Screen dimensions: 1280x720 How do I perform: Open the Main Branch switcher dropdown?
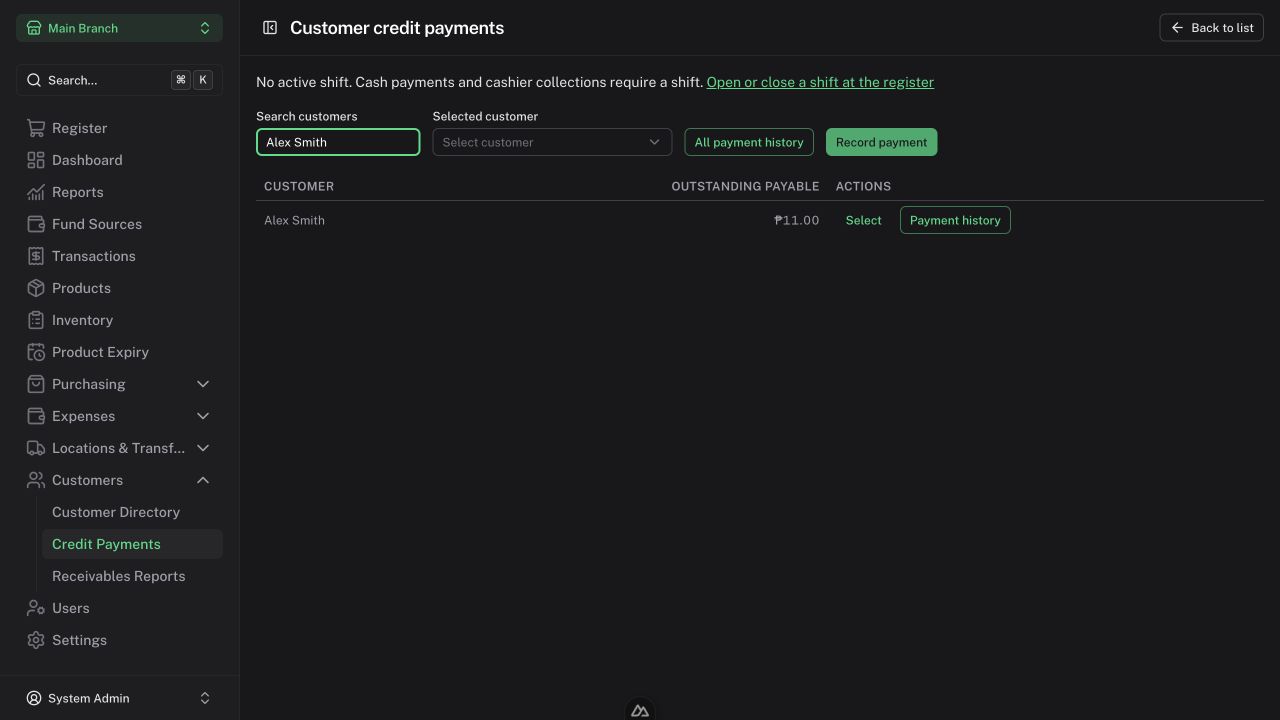119,28
